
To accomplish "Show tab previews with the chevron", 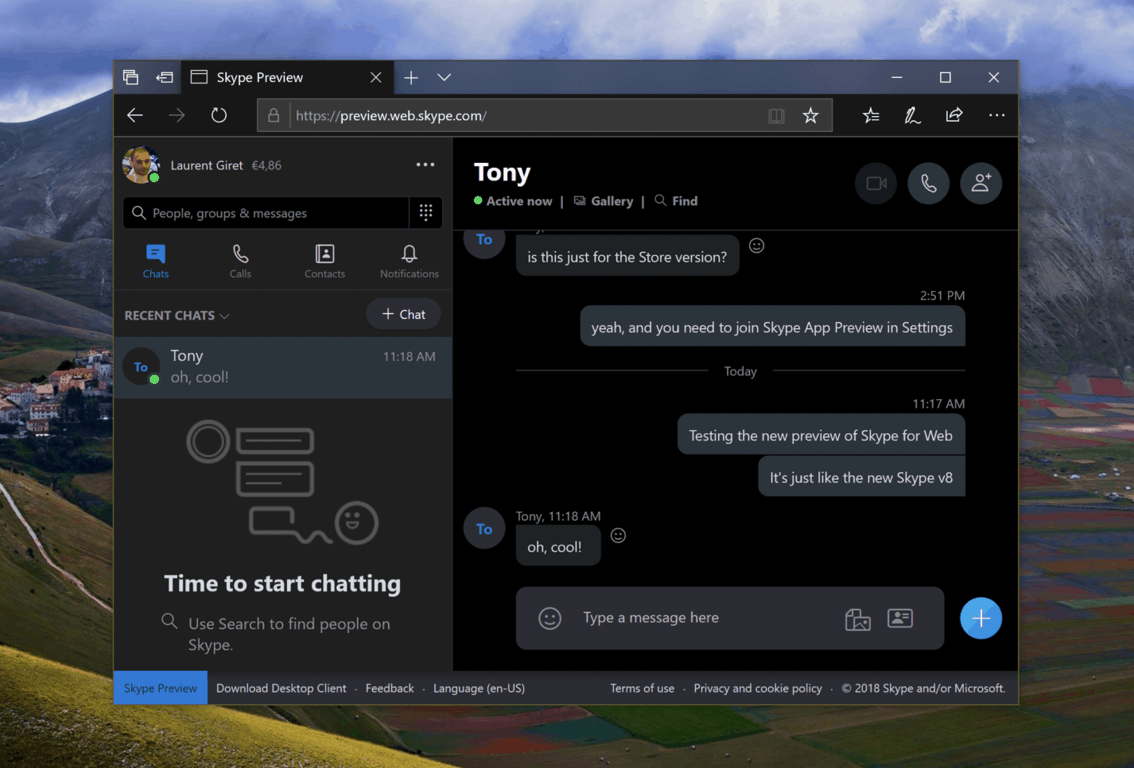I will pyautogui.click(x=444, y=77).
